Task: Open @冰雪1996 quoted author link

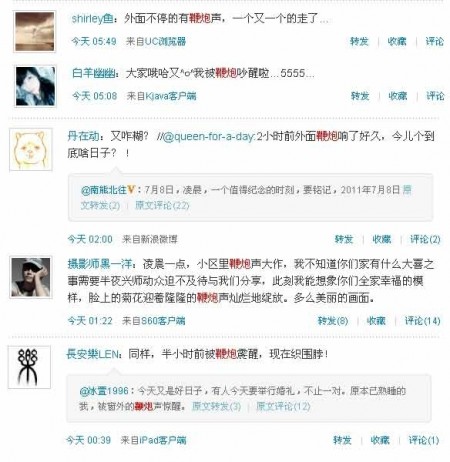Action: tap(104, 391)
